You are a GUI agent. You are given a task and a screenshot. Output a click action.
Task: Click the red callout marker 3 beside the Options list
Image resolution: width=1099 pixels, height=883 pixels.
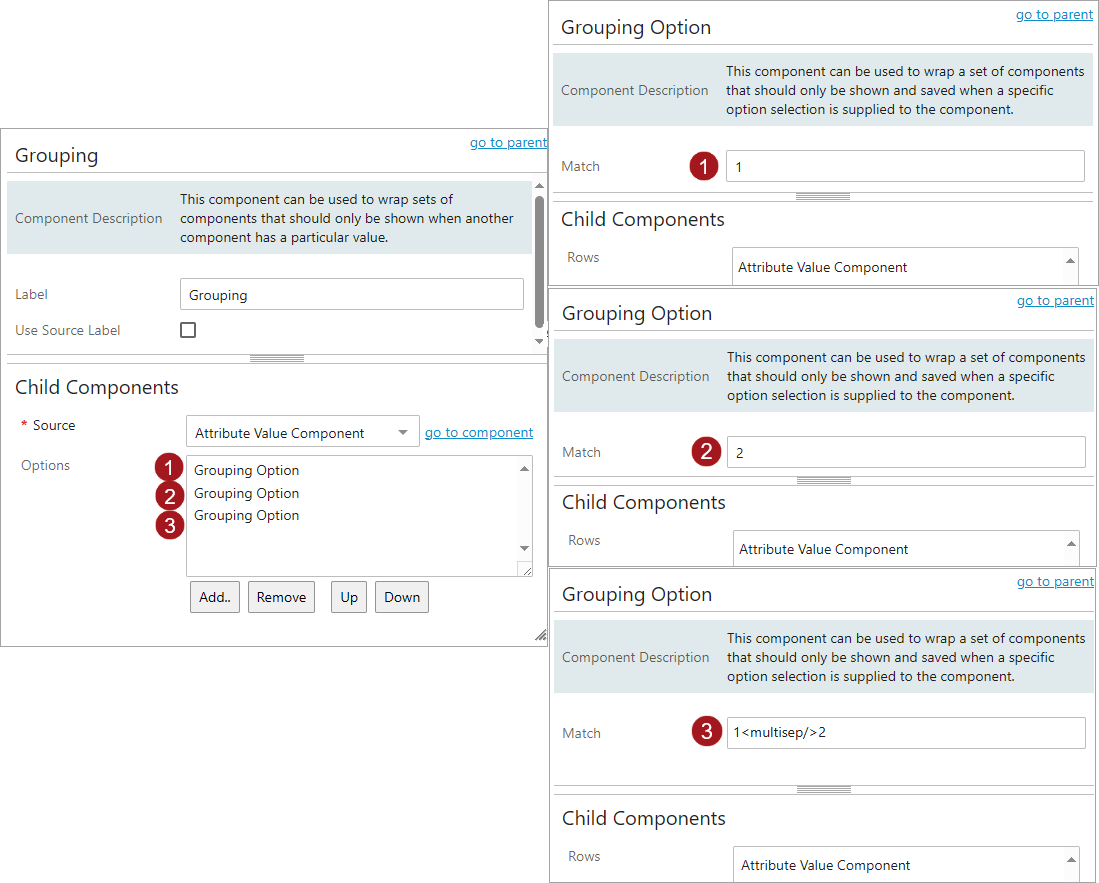[x=171, y=525]
